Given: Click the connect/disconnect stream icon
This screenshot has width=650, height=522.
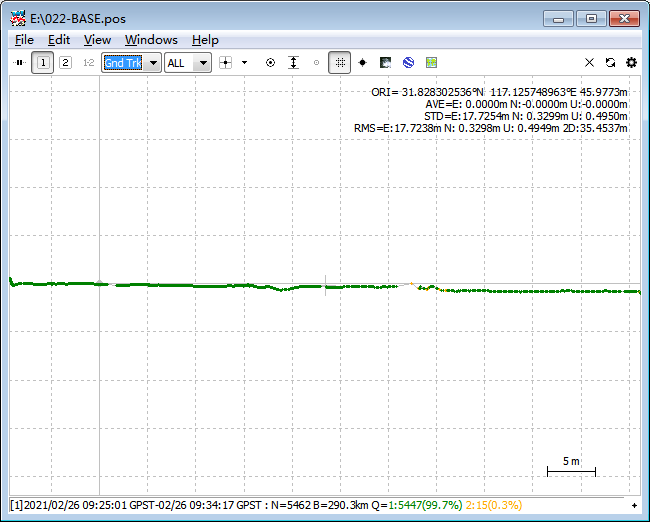Looking at the screenshot, I should point(19,63).
